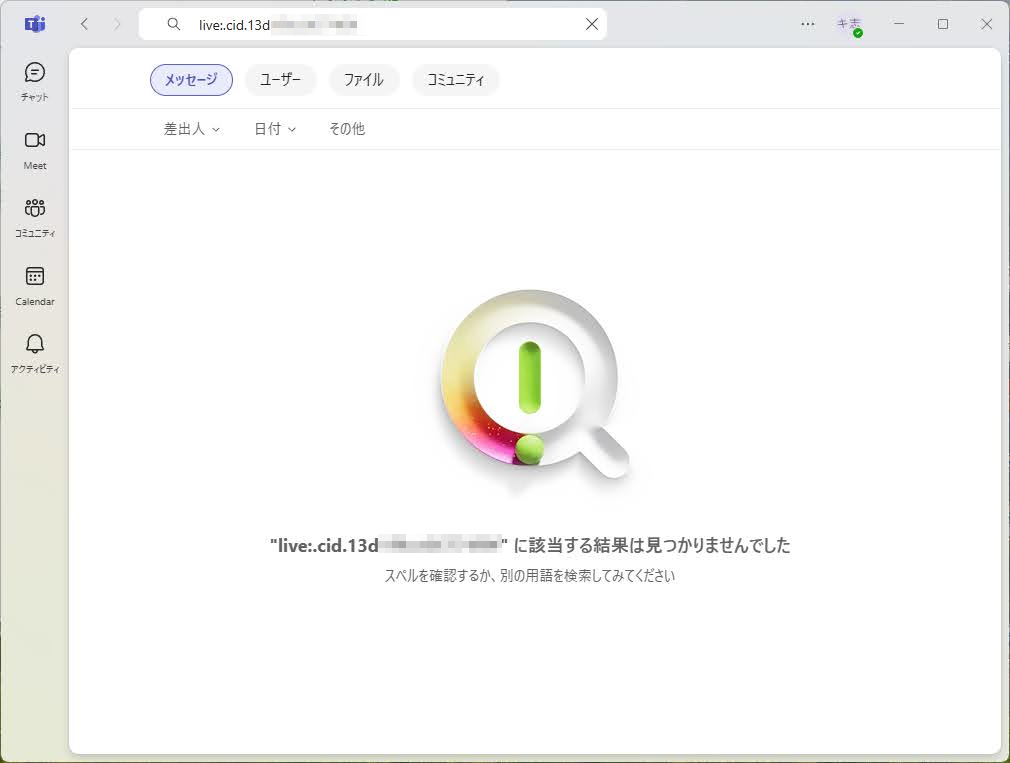Open the その他 more filters option
1010x763 pixels.
[x=347, y=129]
